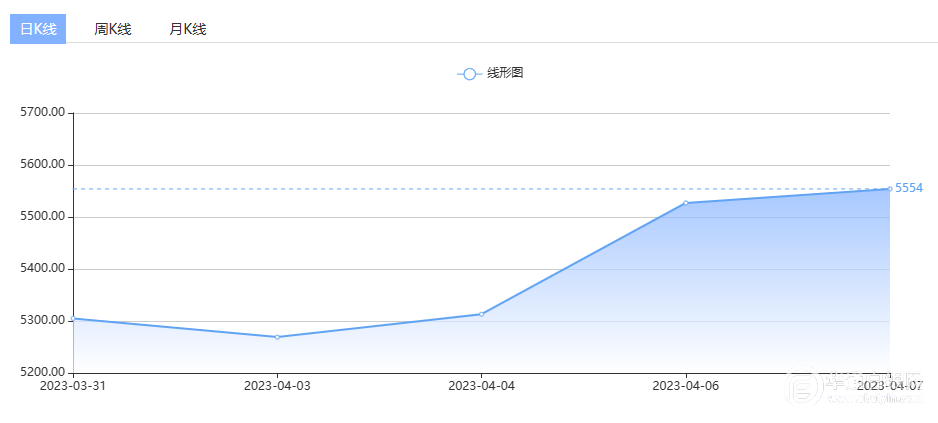Click the 5554 value label

(909, 188)
